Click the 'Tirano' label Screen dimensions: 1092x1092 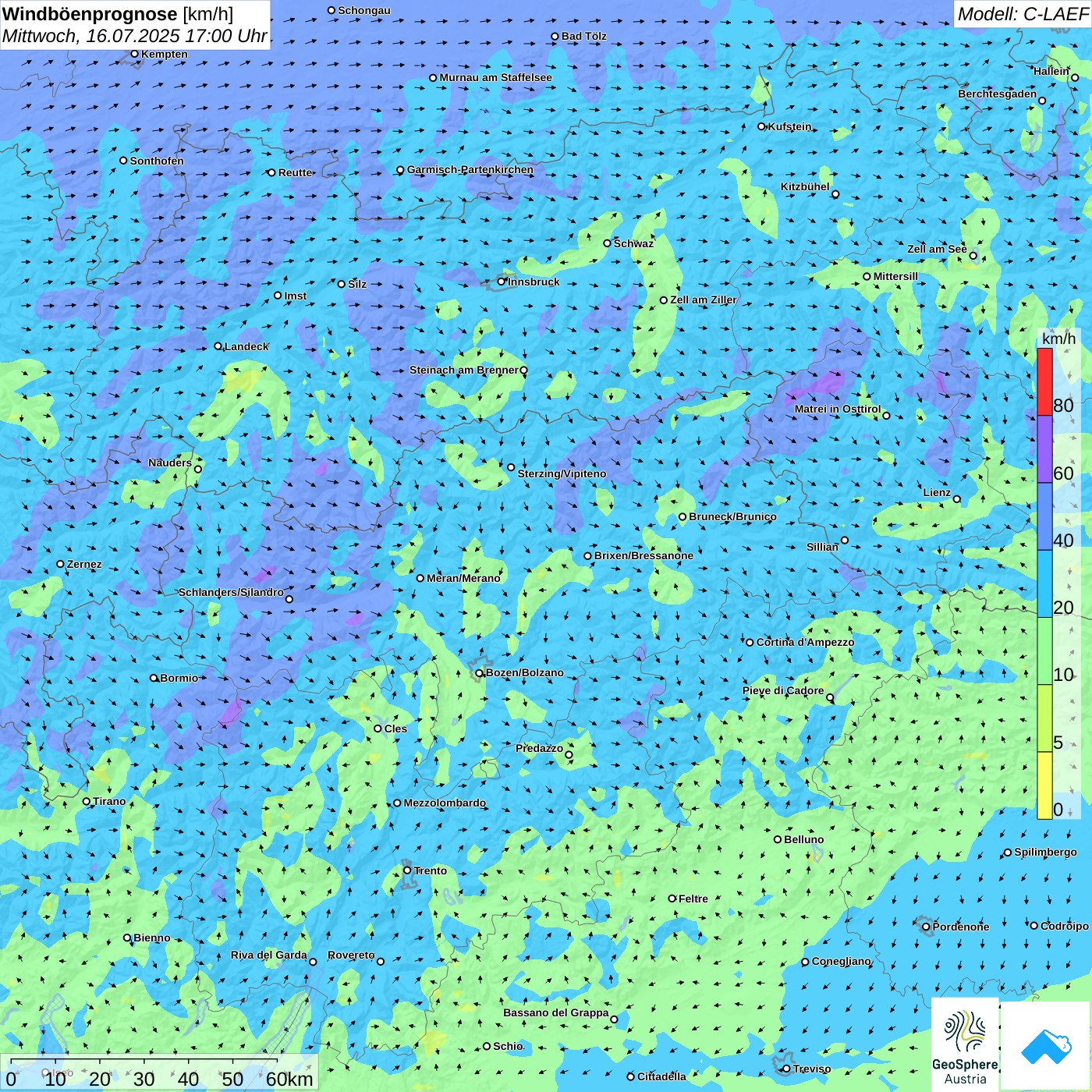109,801
